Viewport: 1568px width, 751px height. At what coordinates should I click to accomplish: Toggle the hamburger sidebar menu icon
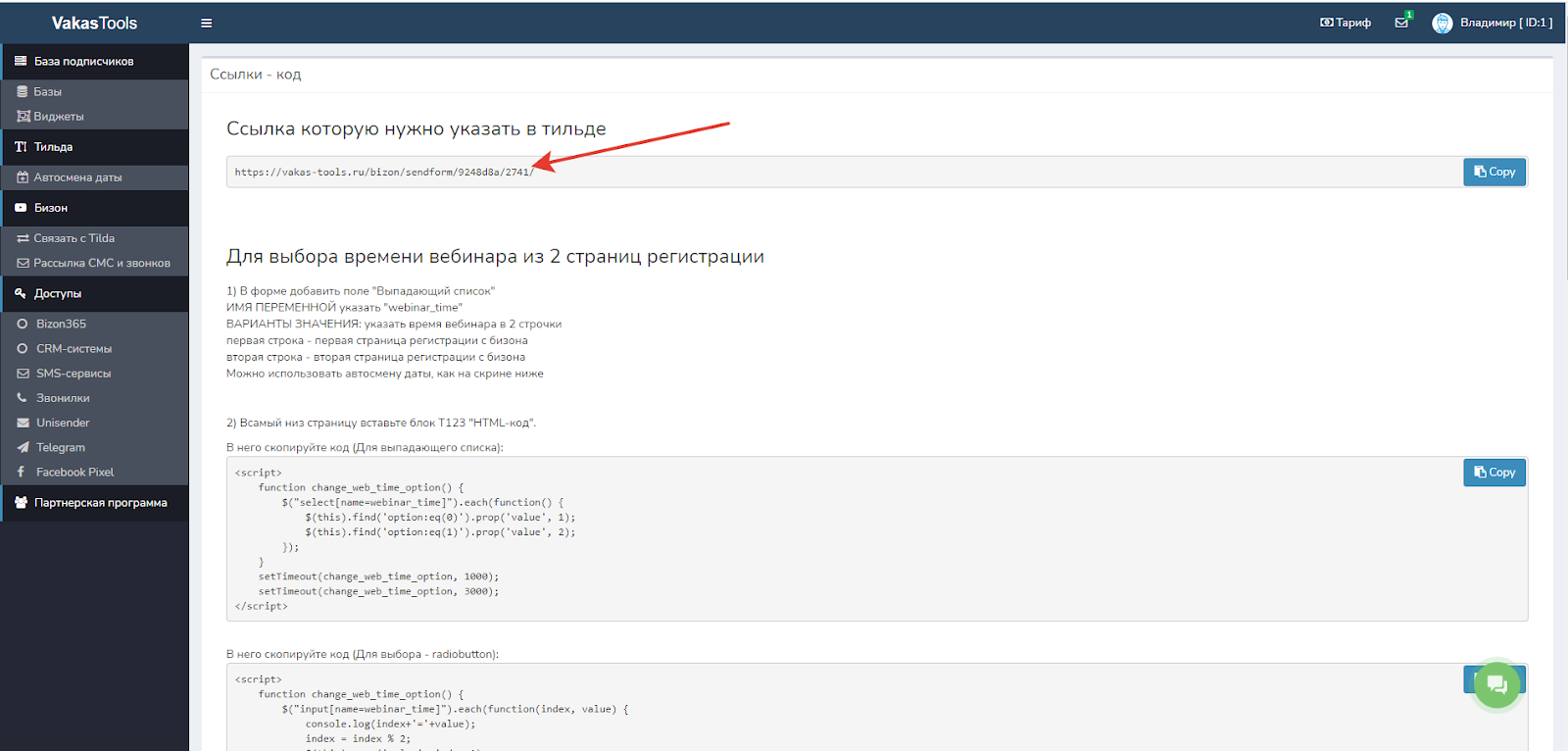[206, 23]
